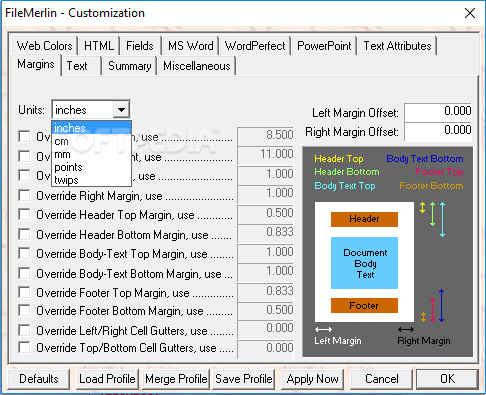Switch to Text Attributes tab
486x395 pixels.
click(x=397, y=46)
